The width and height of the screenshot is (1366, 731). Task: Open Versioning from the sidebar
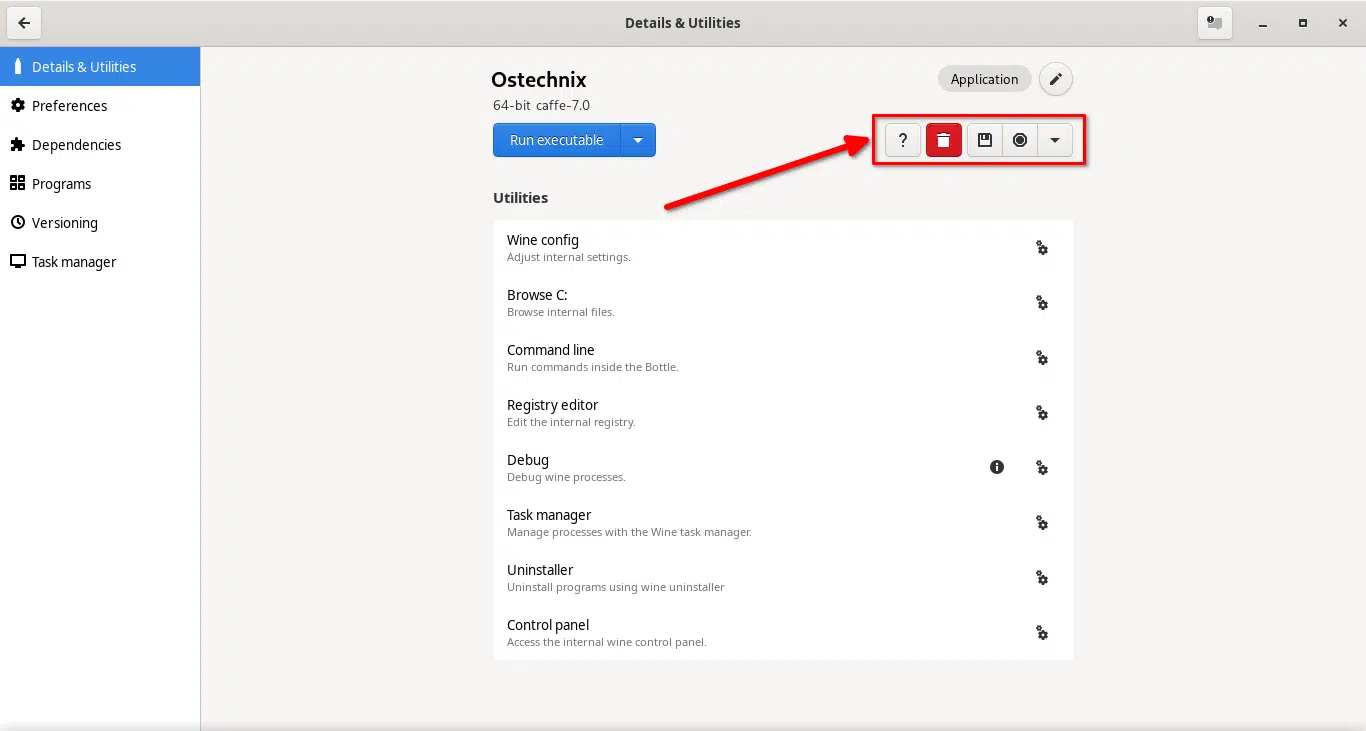coord(64,223)
